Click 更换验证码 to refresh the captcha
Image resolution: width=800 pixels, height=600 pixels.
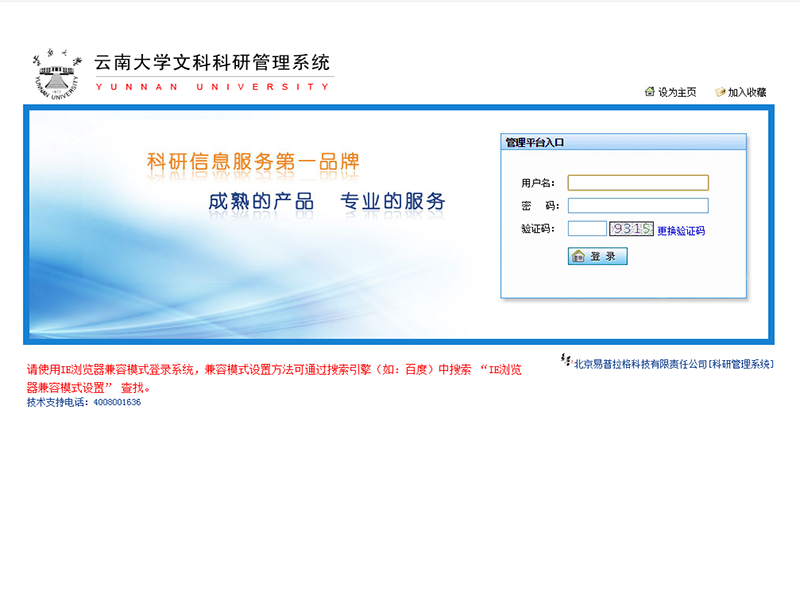tap(681, 231)
